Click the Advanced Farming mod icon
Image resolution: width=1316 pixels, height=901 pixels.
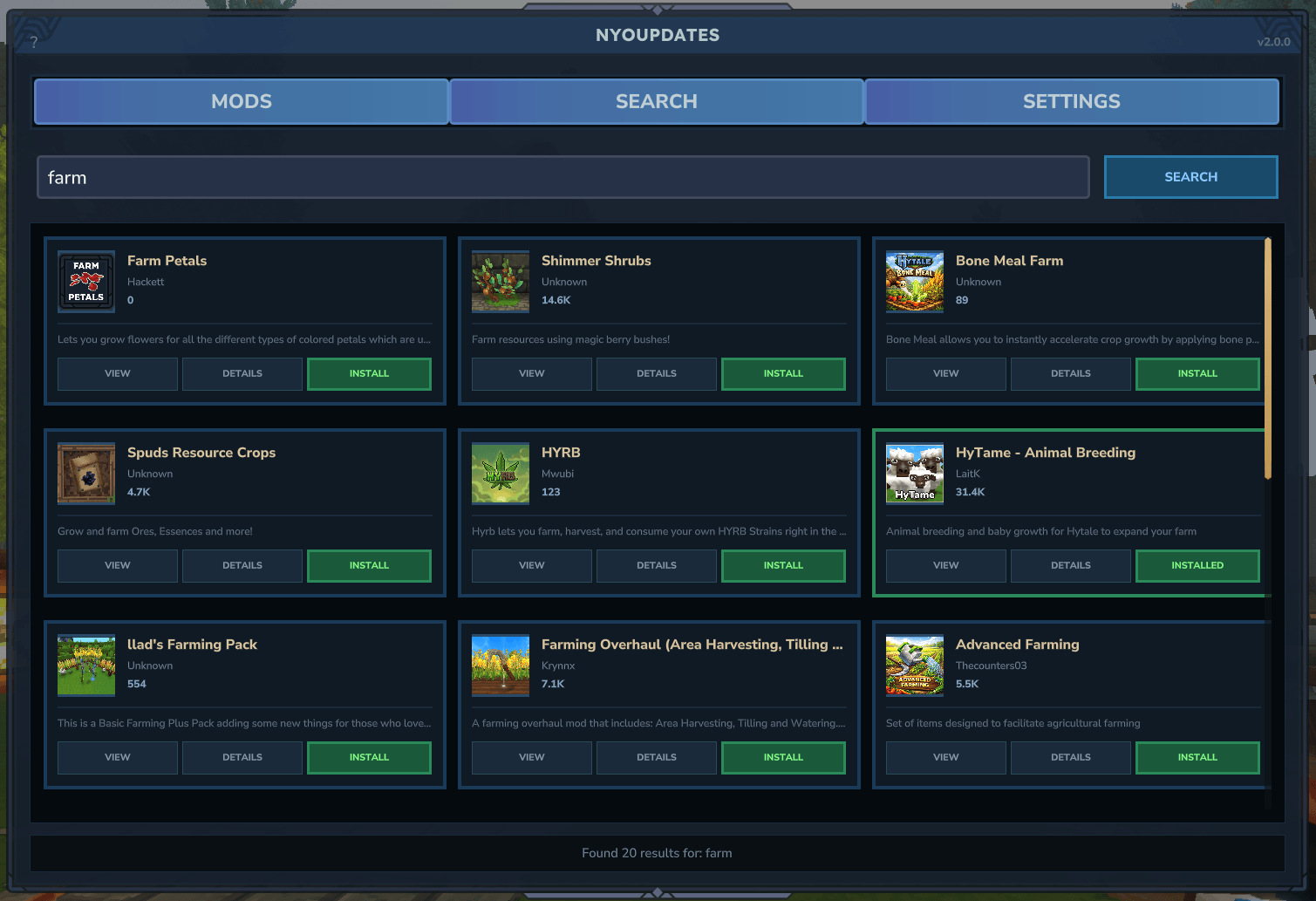tap(915, 666)
